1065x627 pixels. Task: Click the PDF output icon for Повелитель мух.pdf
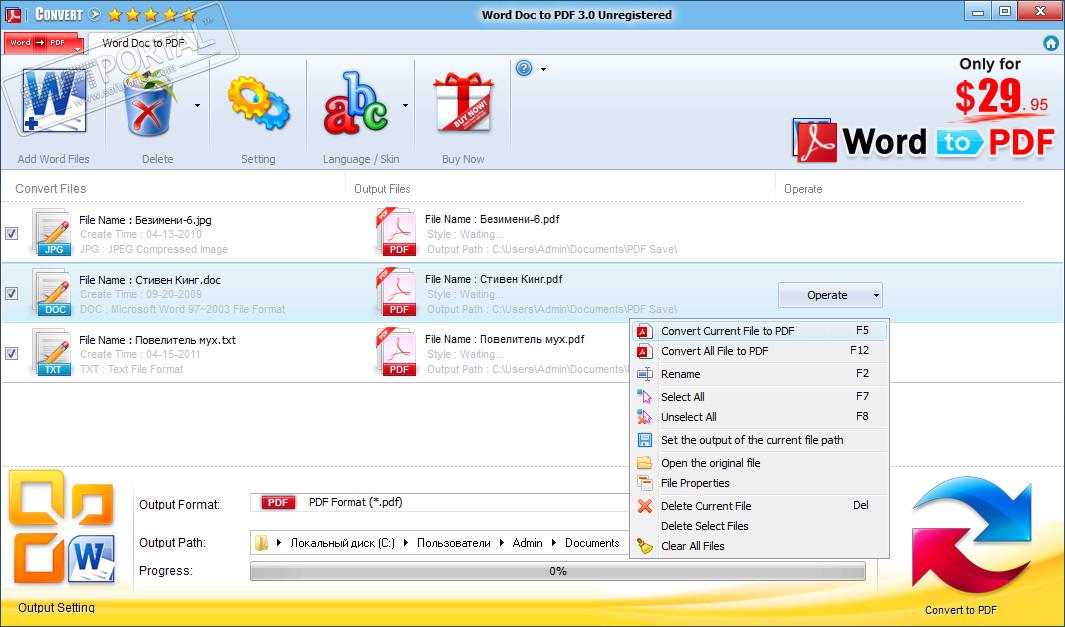click(396, 352)
